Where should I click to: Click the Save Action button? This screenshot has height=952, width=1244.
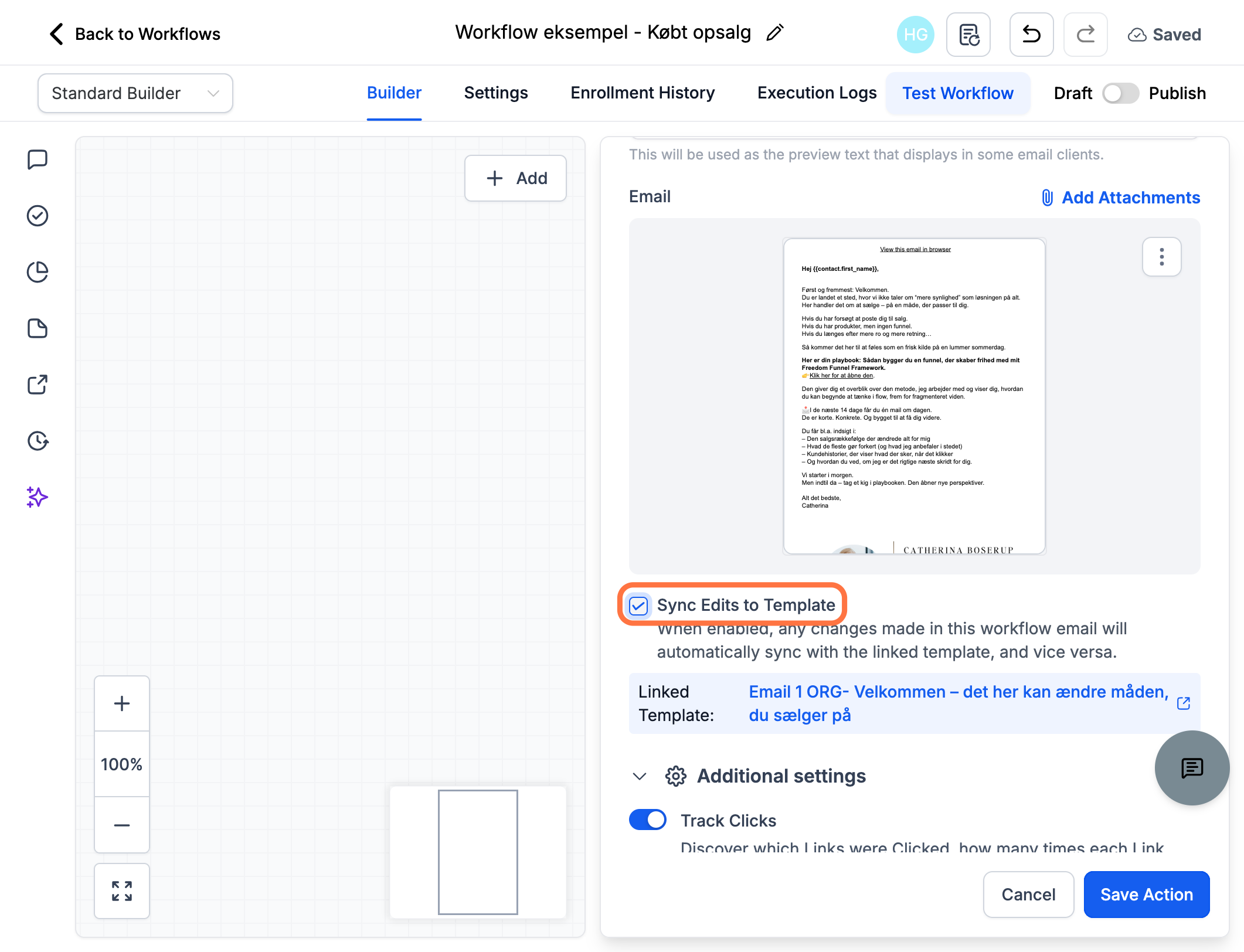[1147, 895]
